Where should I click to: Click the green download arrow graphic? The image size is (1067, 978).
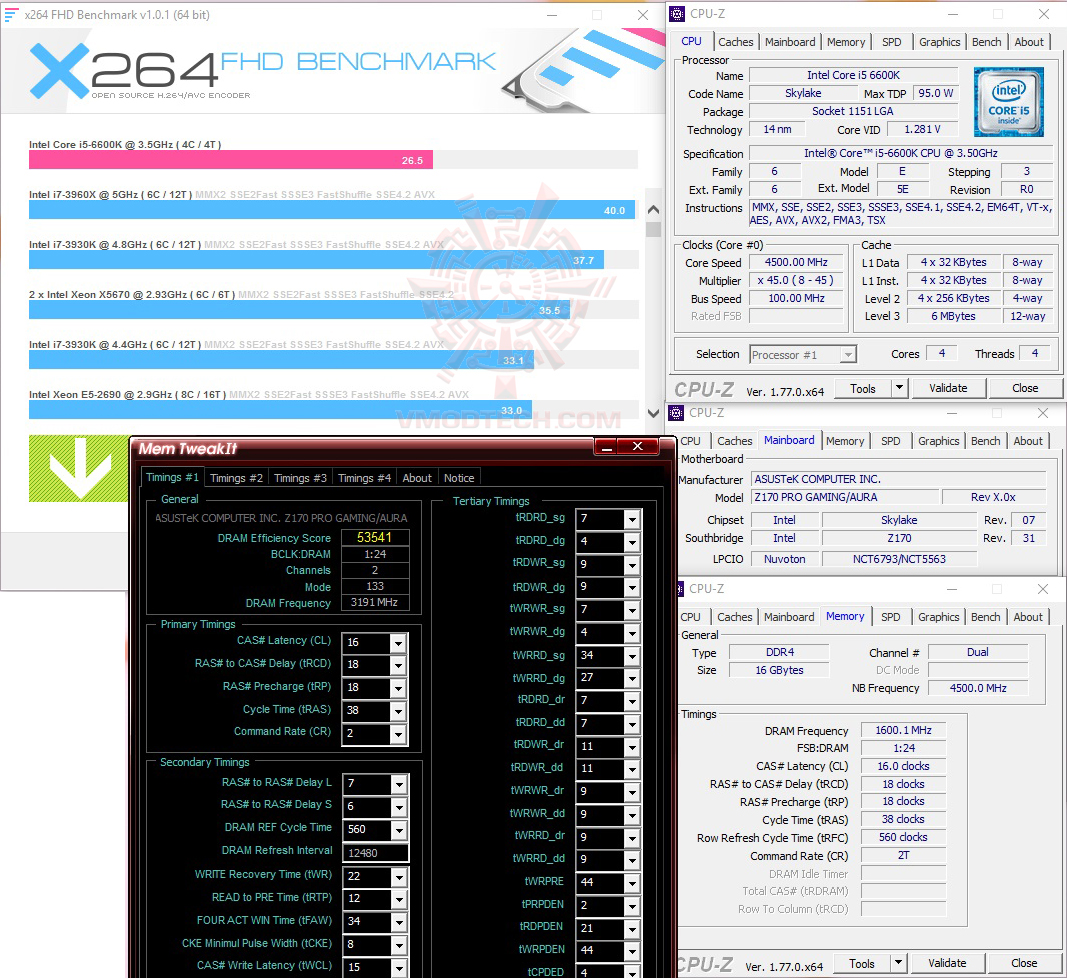point(77,470)
